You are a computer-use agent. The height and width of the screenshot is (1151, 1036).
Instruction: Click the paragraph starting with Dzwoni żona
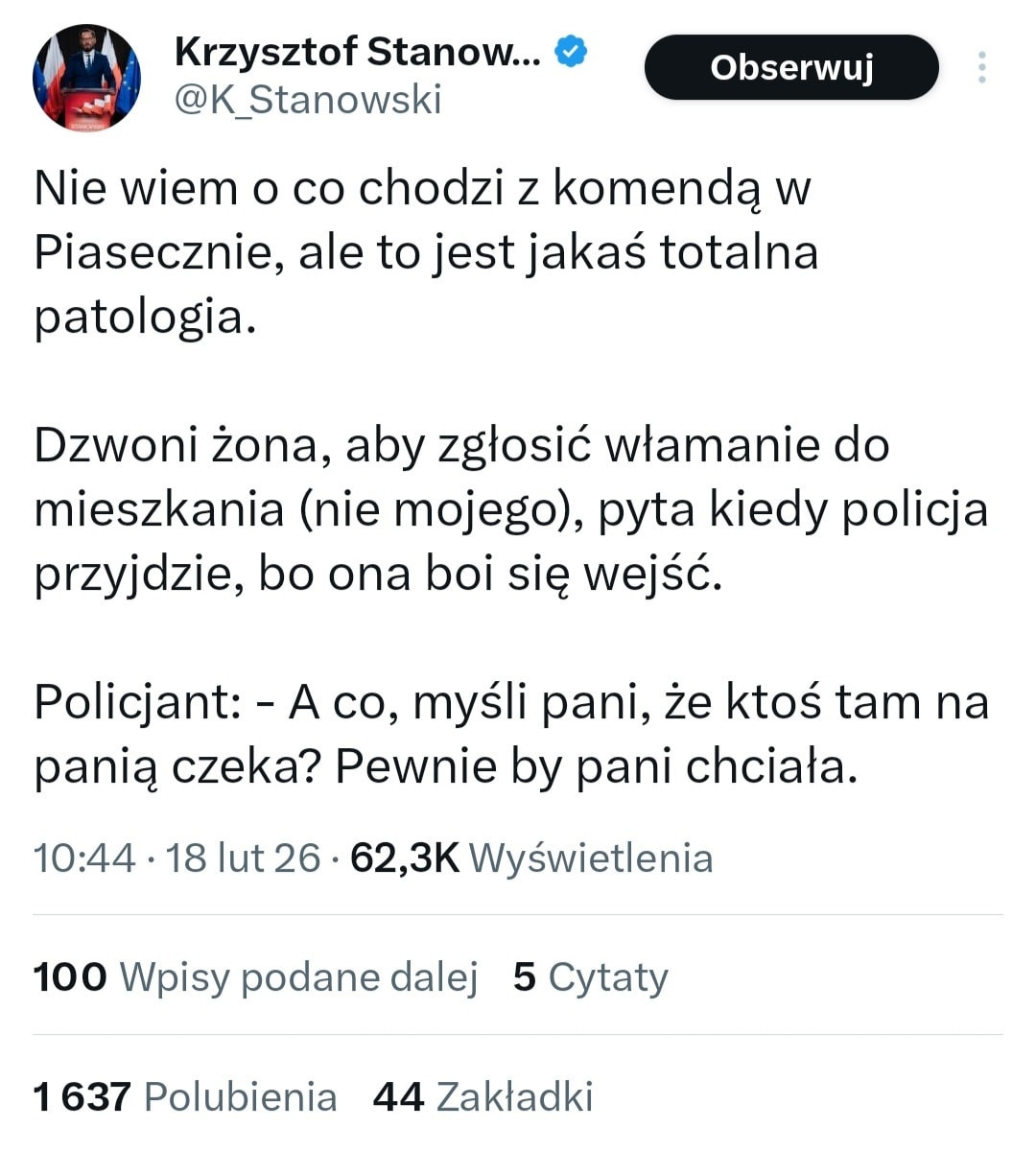tap(510, 509)
